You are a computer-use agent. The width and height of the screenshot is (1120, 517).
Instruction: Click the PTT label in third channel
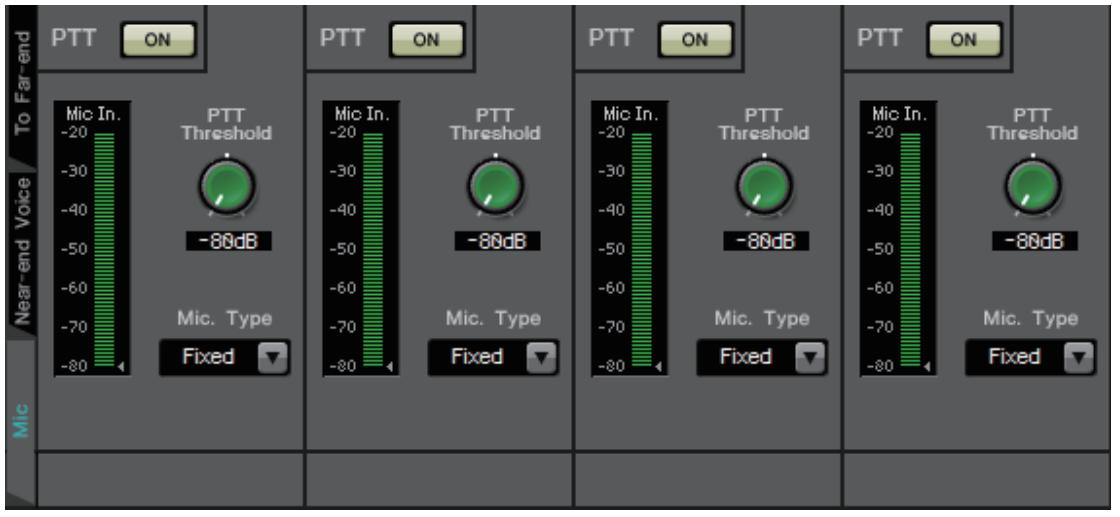610,39
